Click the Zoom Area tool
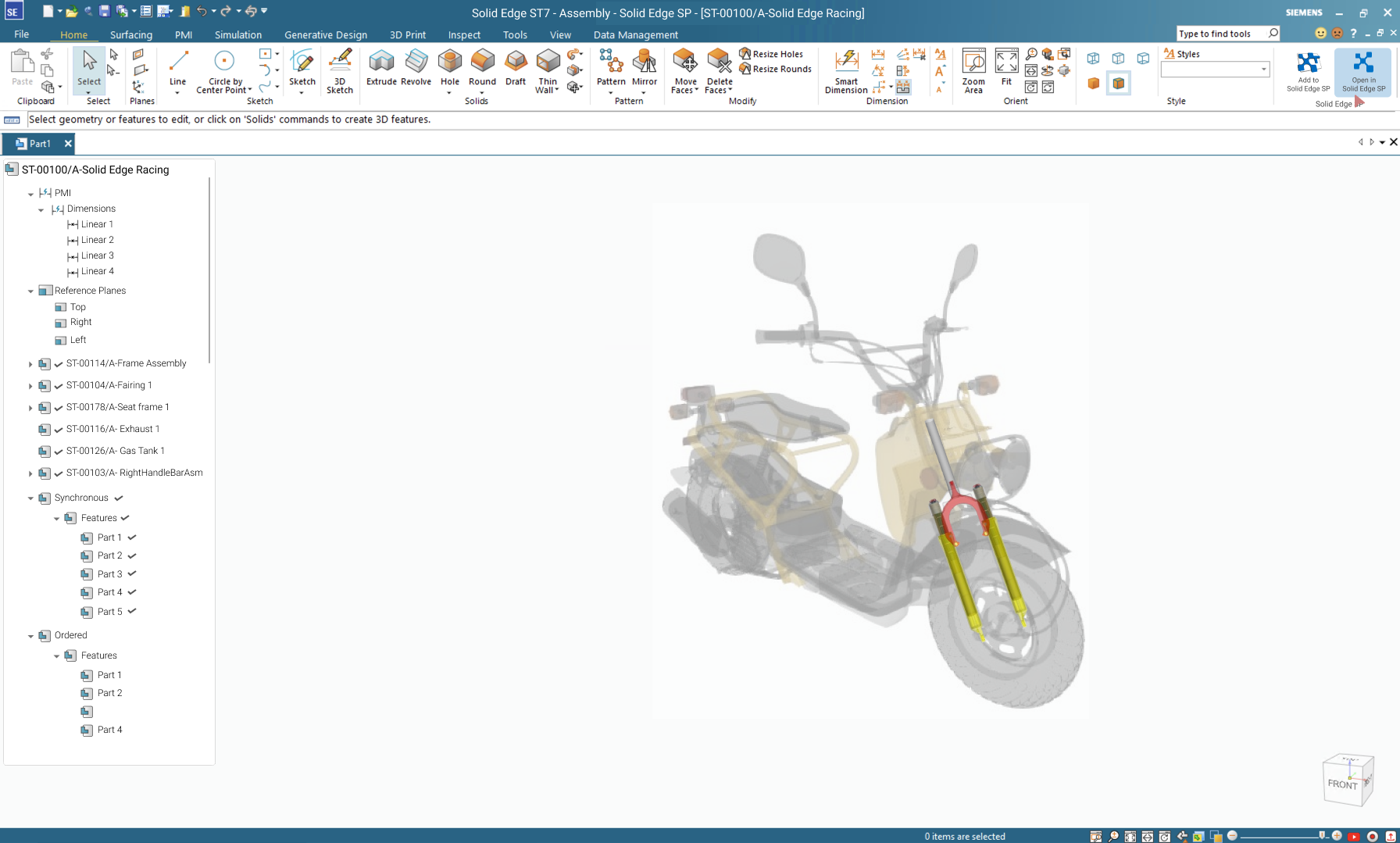 click(973, 71)
